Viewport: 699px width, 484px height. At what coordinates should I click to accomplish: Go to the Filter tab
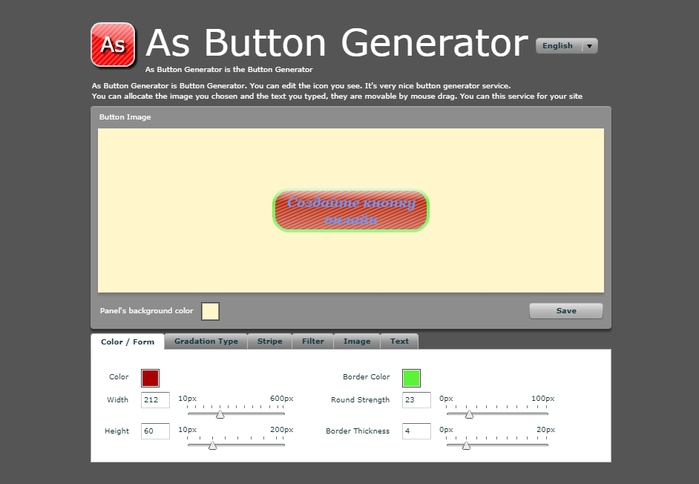[x=313, y=341]
